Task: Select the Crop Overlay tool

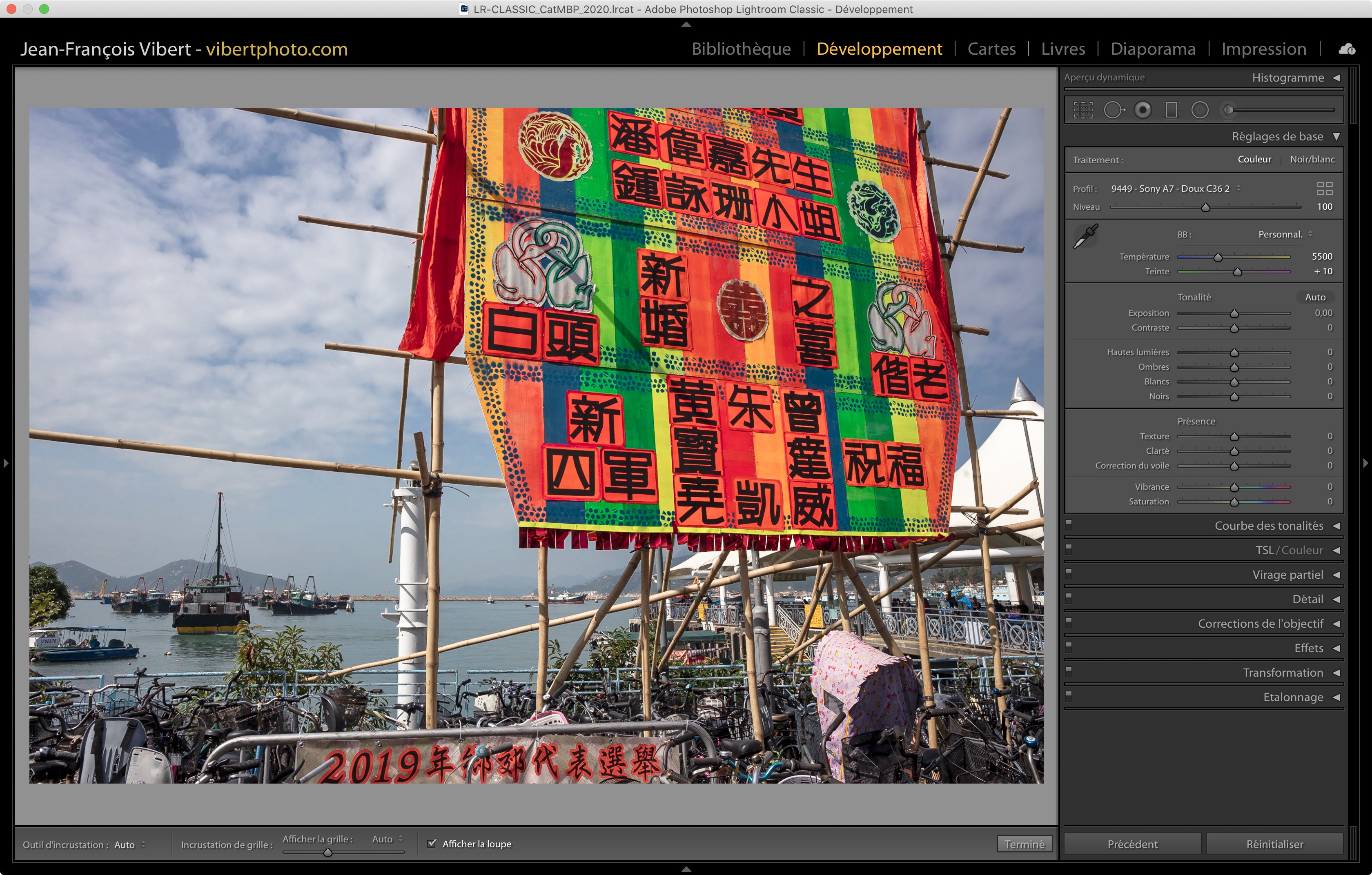Action: [1083, 110]
